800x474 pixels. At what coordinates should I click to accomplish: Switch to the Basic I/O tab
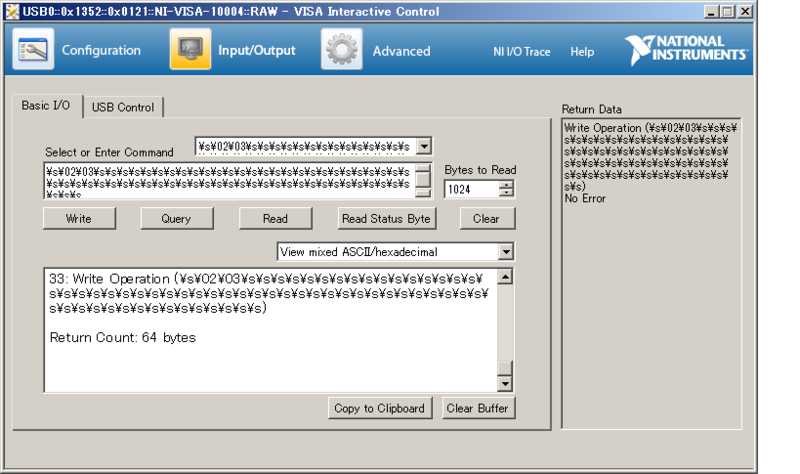click(x=46, y=106)
